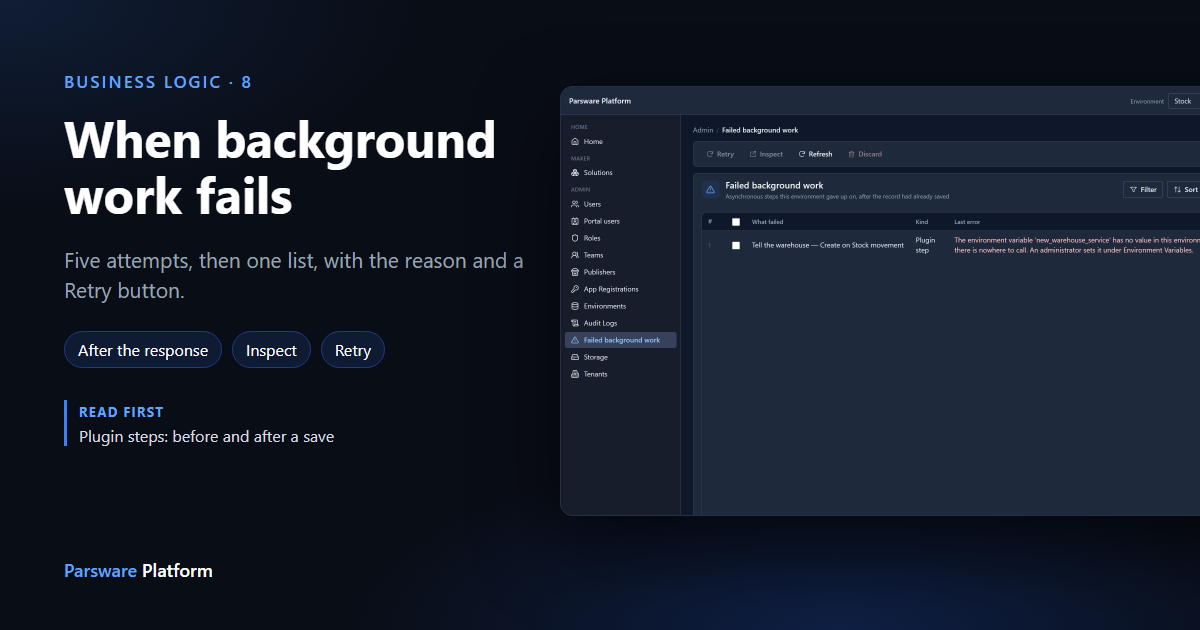Viewport: 1200px width, 630px height.
Task: Open Solutions via its sidebar icon
Action: click(x=574, y=173)
